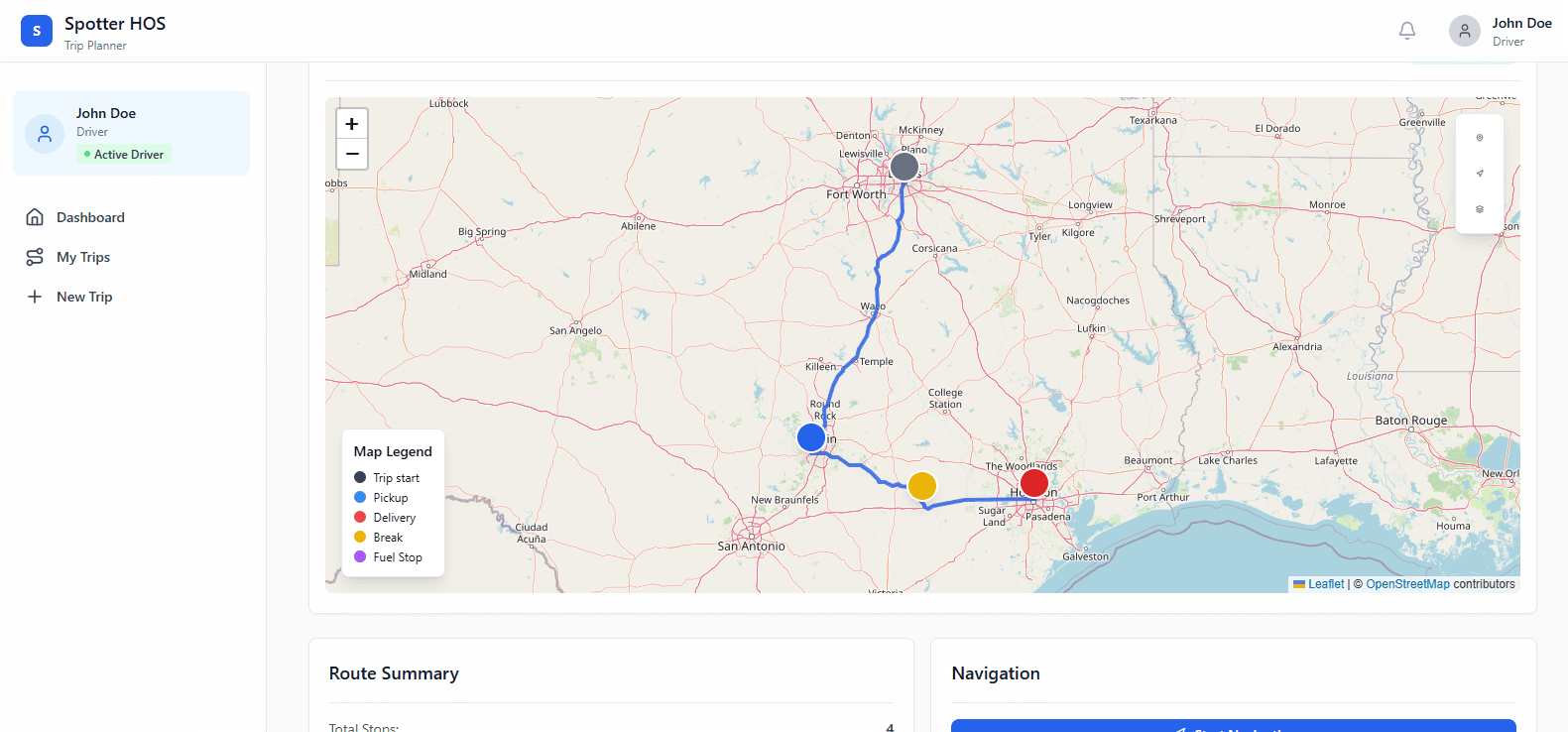1568x732 pixels.
Task: Click the Abilene map label
Action: click(638, 226)
